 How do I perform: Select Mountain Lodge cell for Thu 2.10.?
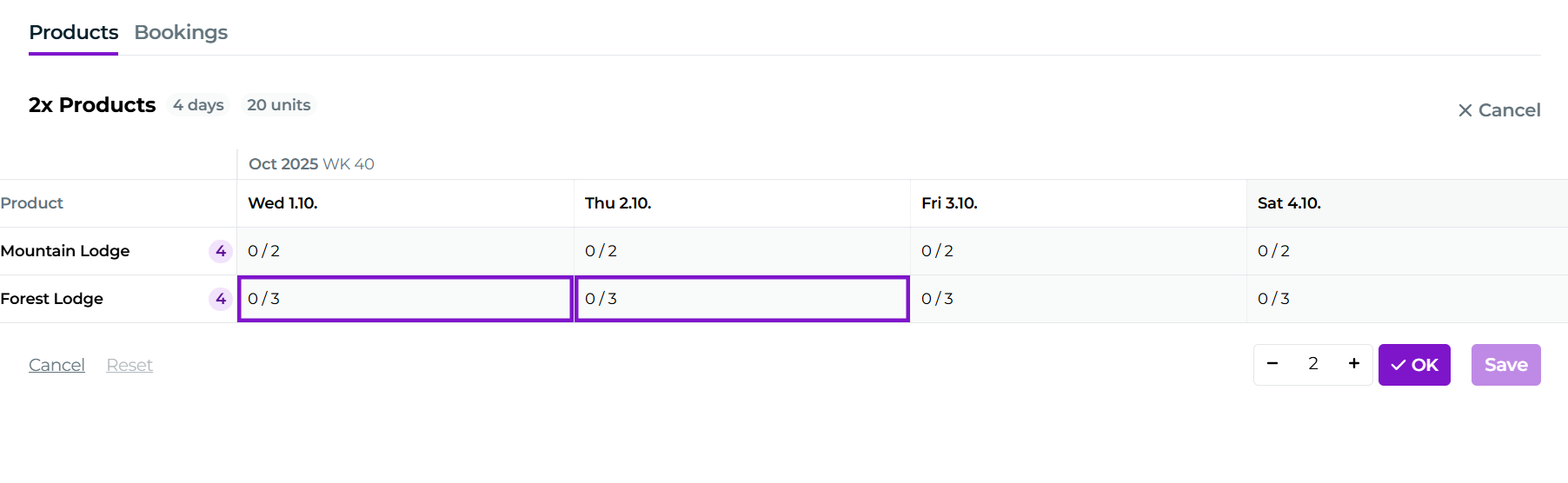741,251
